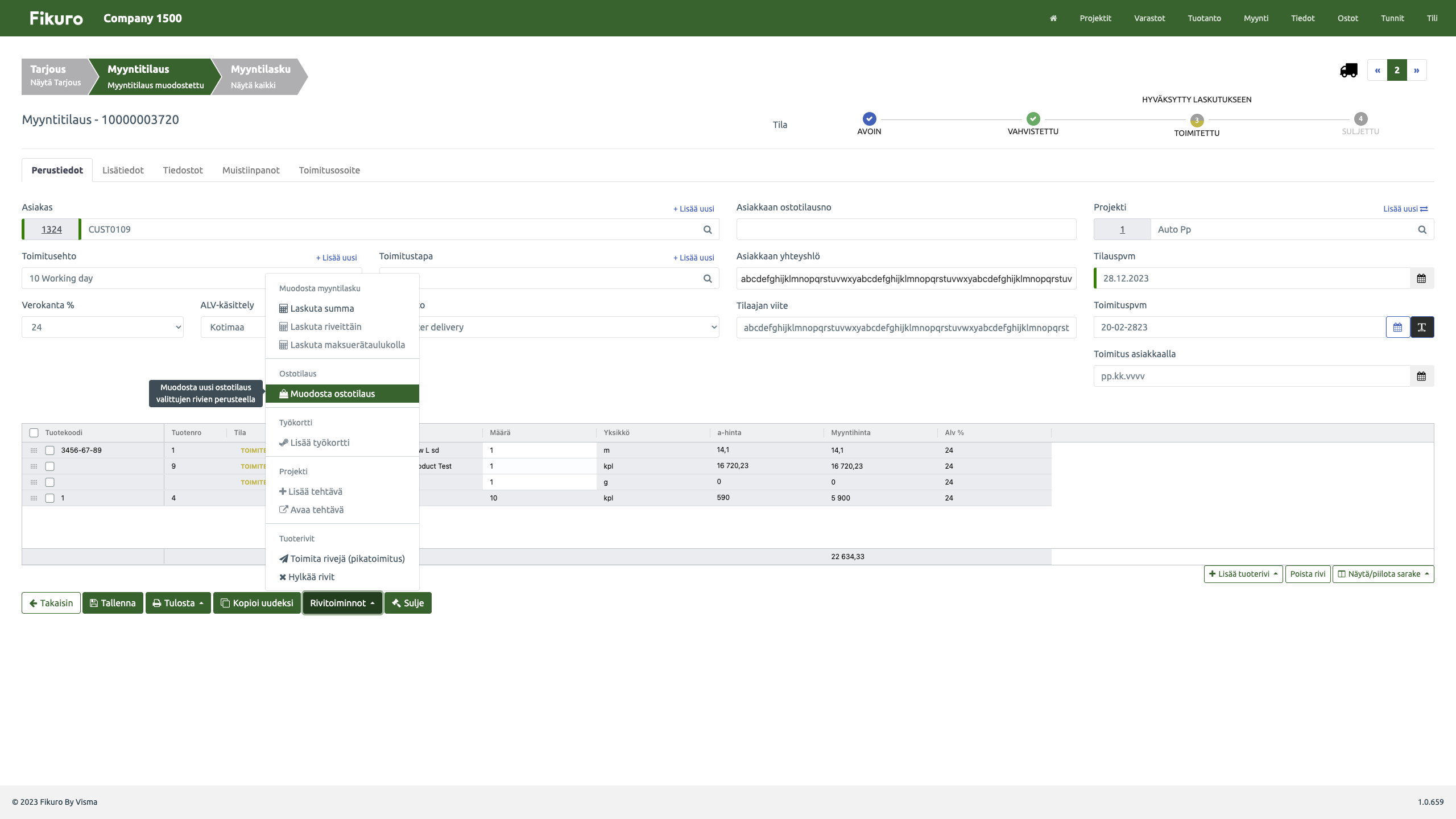This screenshot has height=819, width=1456.
Task: Focus the Asiakkaan ostotilausno input field
Action: click(x=906, y=229)
